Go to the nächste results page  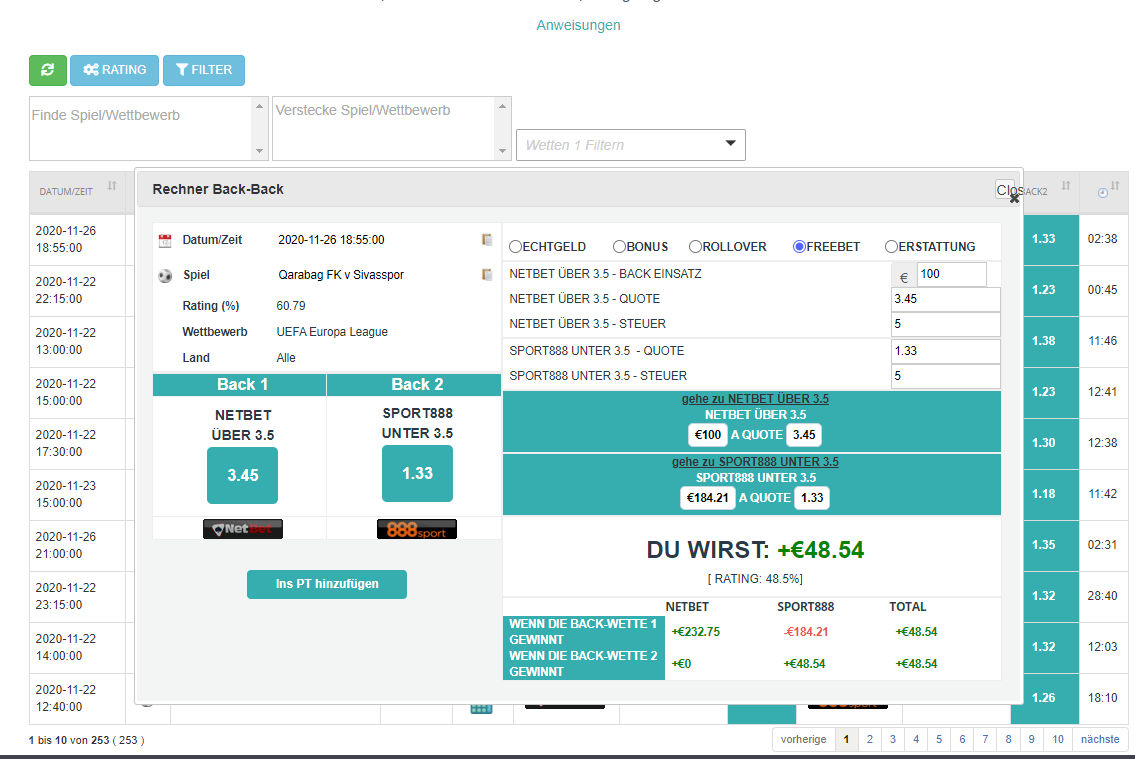(x=1100, y=739)
